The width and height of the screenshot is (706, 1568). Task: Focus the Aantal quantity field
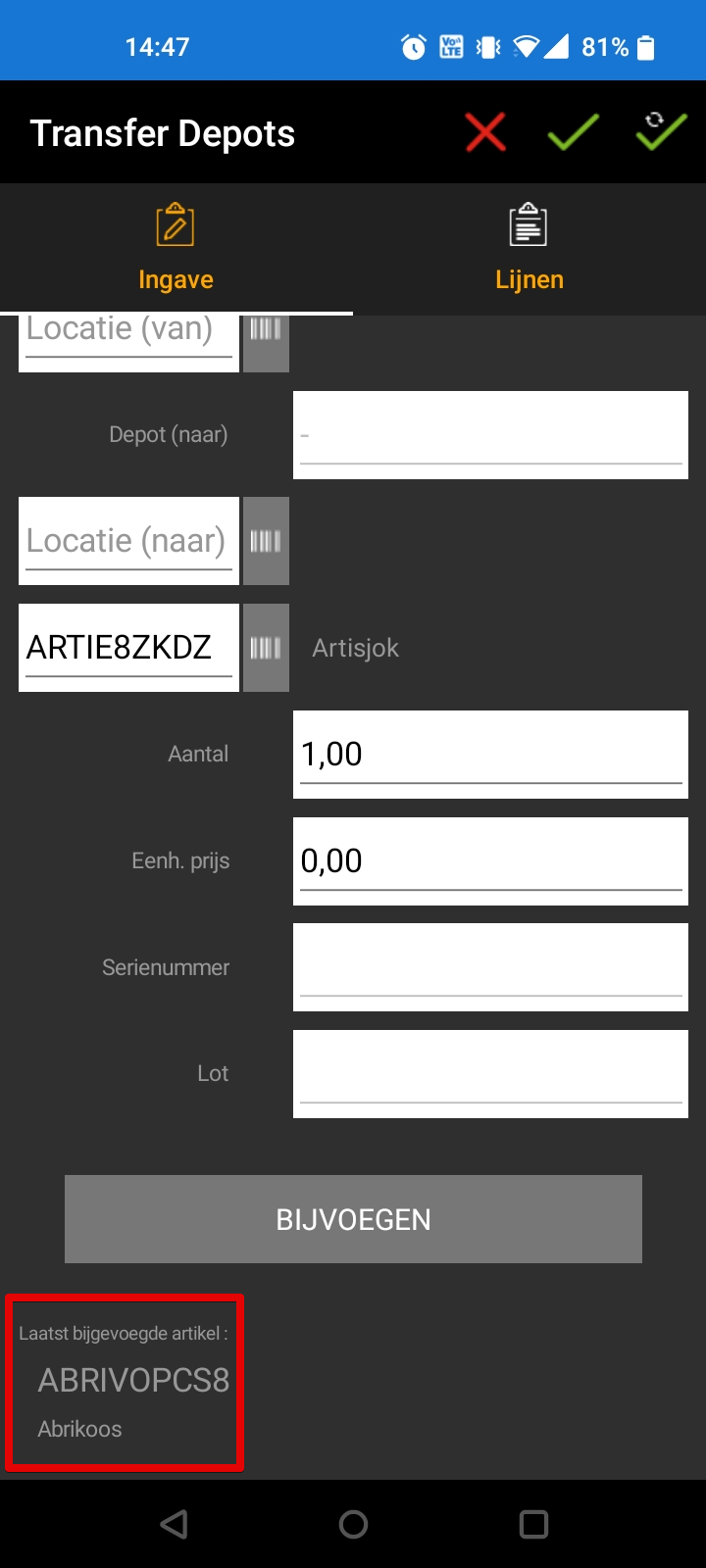(490, 755)
